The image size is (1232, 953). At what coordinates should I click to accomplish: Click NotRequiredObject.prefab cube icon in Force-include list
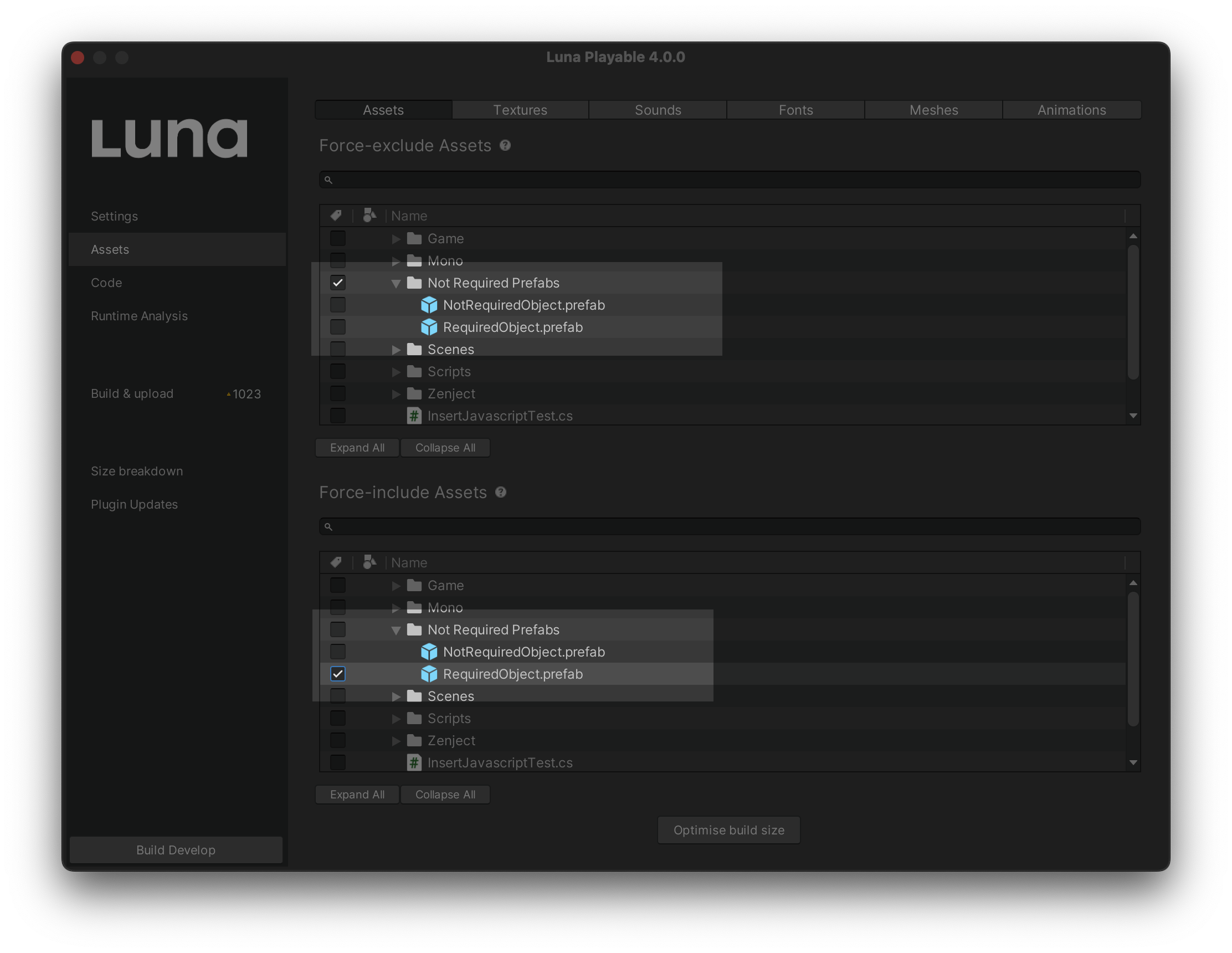coord(429,652)
